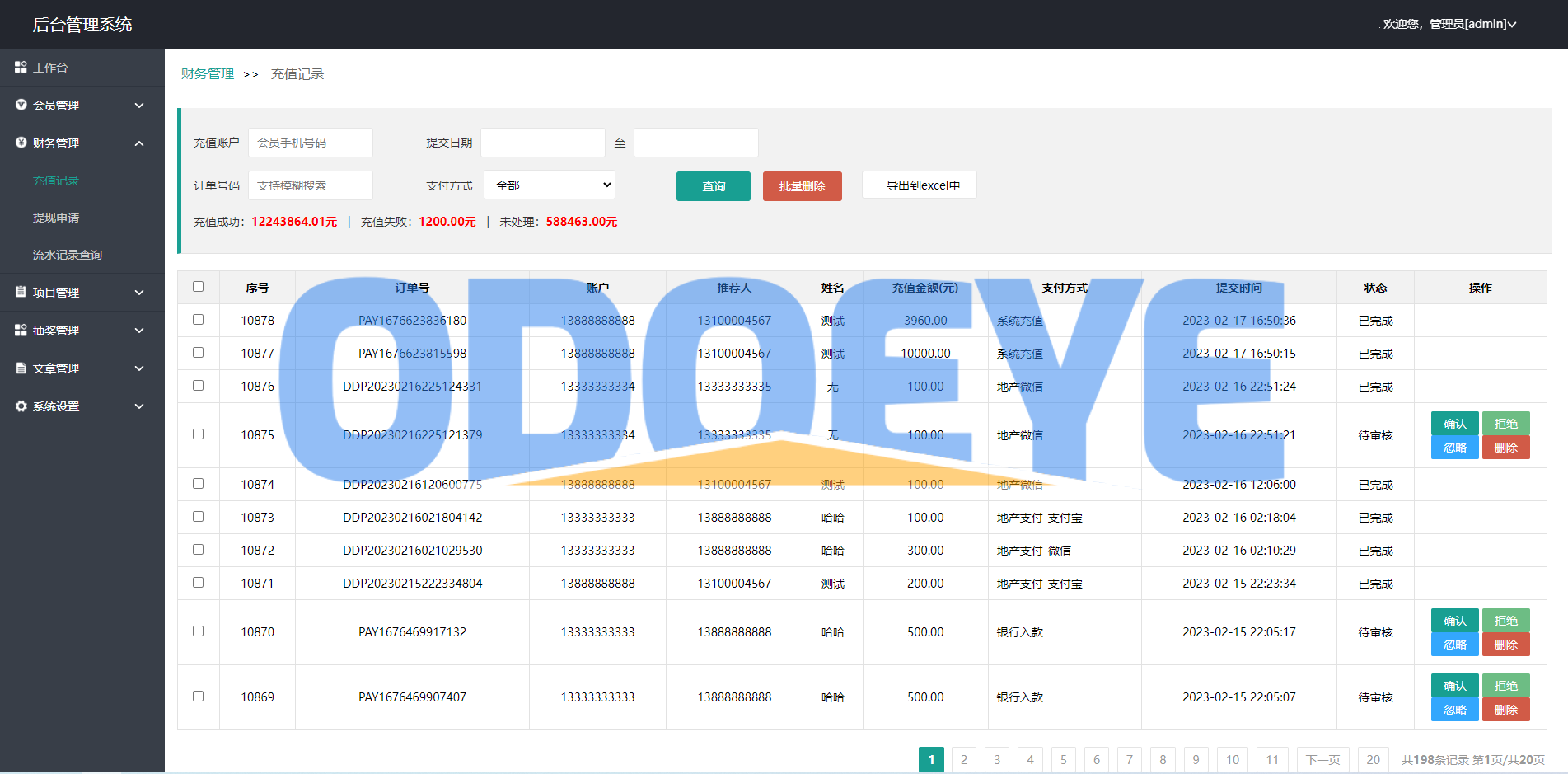The image size is (1568, 774).
Task: Click the 工作台 dashboard icon in sidebar
Action: [21, 67]
